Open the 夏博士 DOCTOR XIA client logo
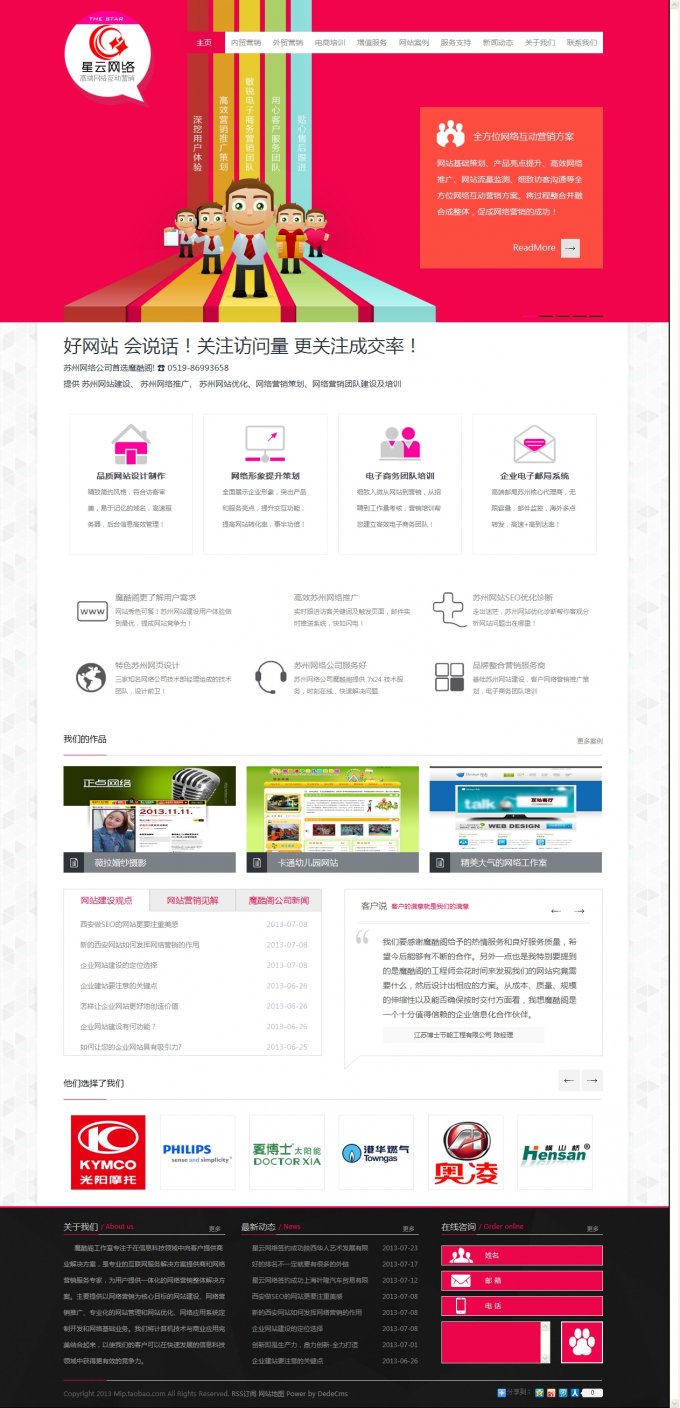The image size is (680, 1408). coord(287,1152)
